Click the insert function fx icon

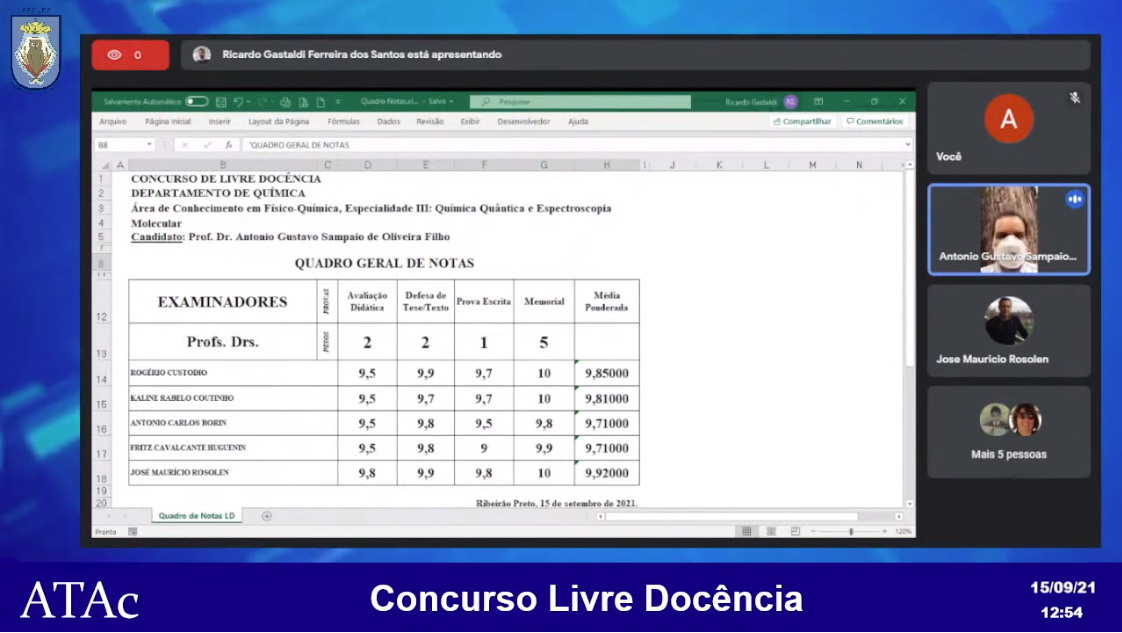[x=229, y=145]
